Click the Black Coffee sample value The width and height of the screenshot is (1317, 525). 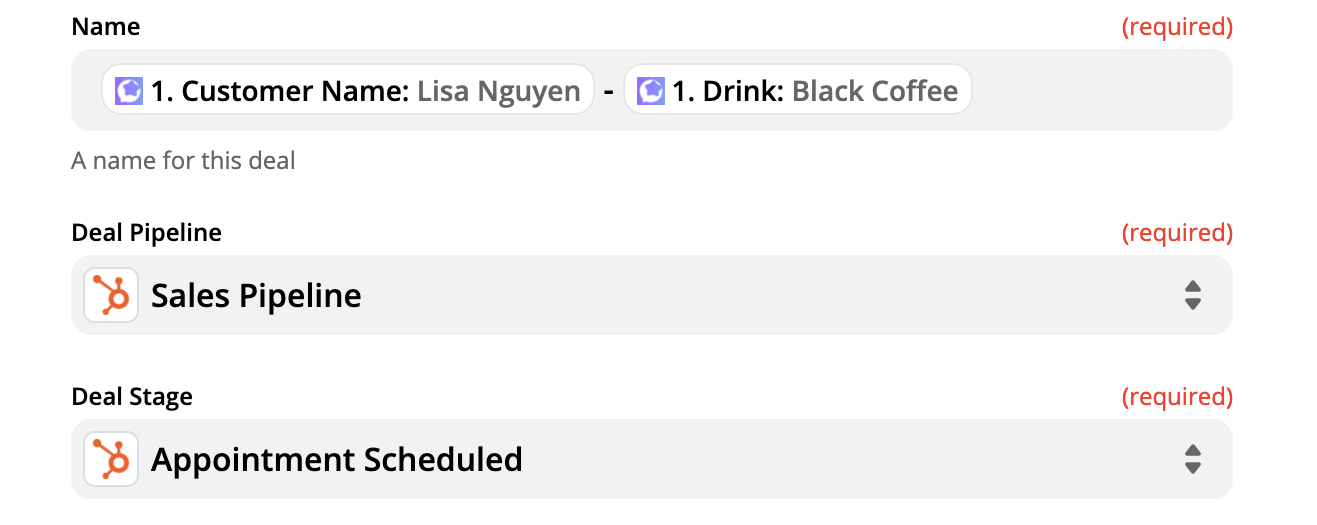pos(875,91)
